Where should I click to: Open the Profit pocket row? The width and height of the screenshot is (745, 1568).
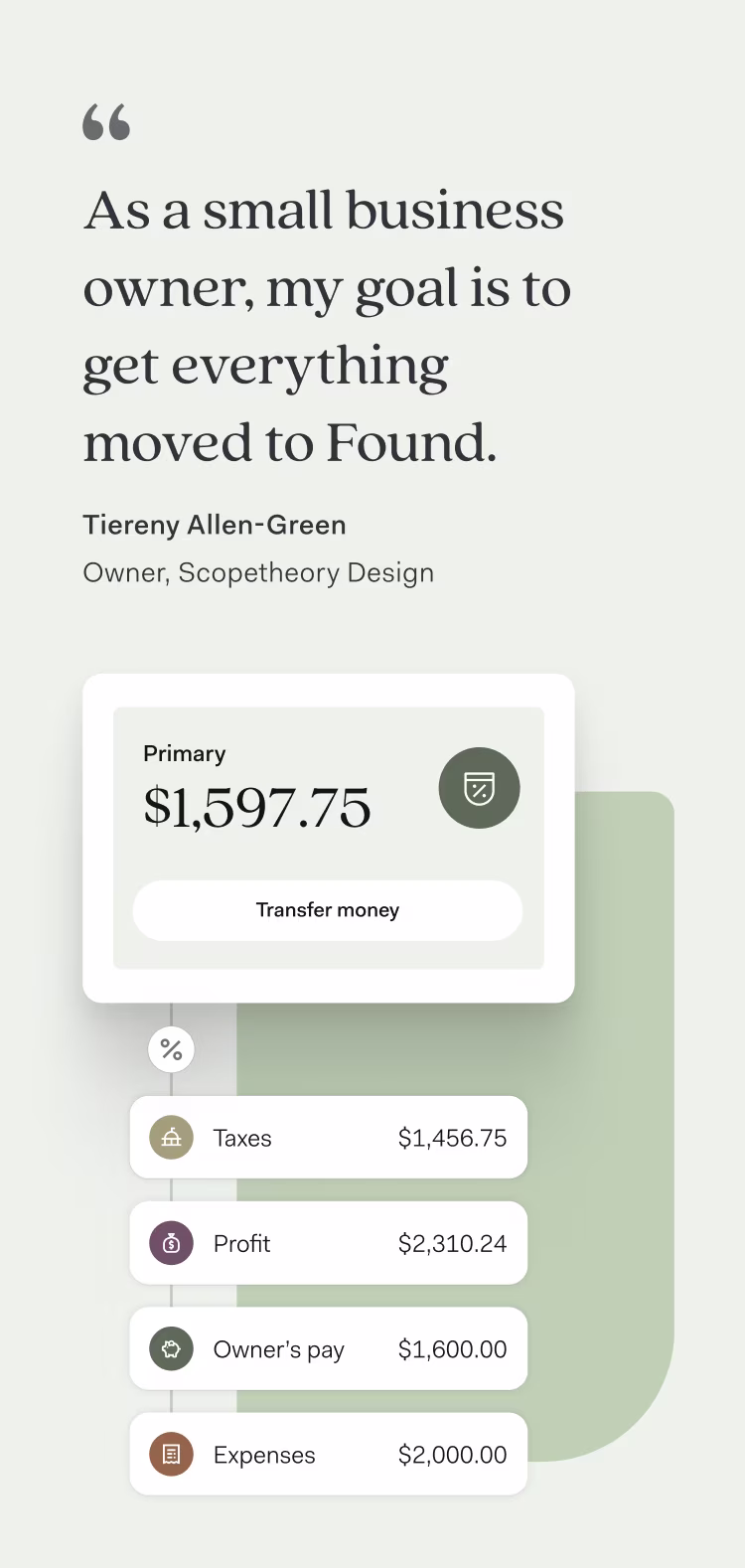[329, 1243]
